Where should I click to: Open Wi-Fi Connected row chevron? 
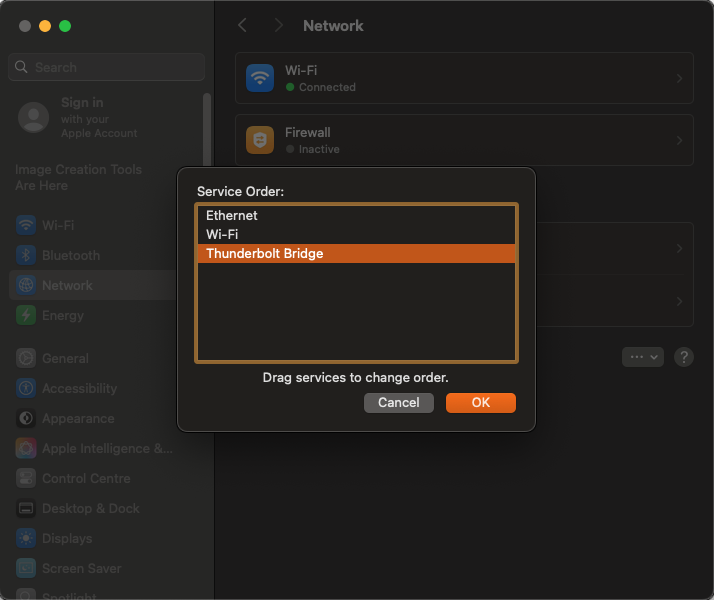[679, 78]
